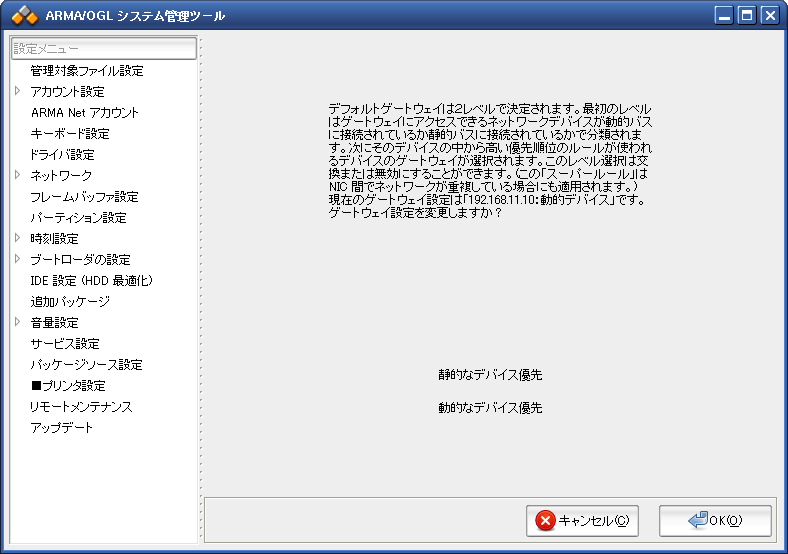Open 追加パッケージ in the sidebar
Image resolution: width=788 pixels, height=554 pixels.
[x=69, y=302]
